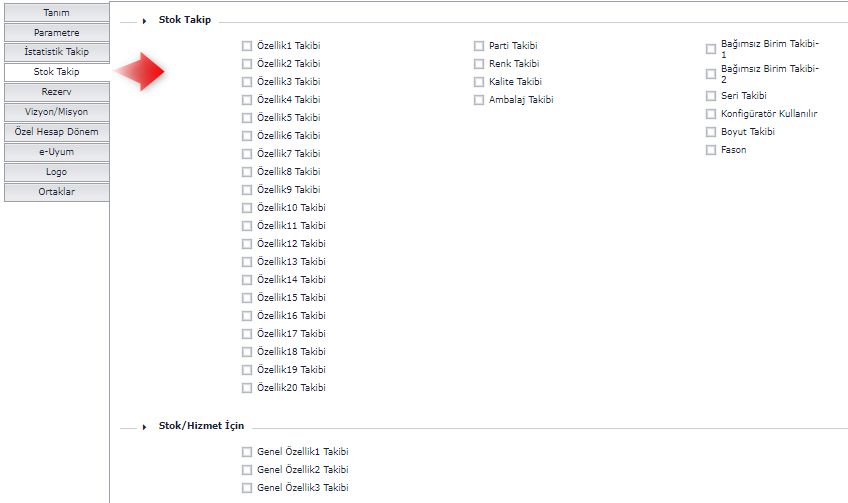Enable Seri Takibi checkbox
This screenshot has width=848, height=503.
(x=711, y=96)
